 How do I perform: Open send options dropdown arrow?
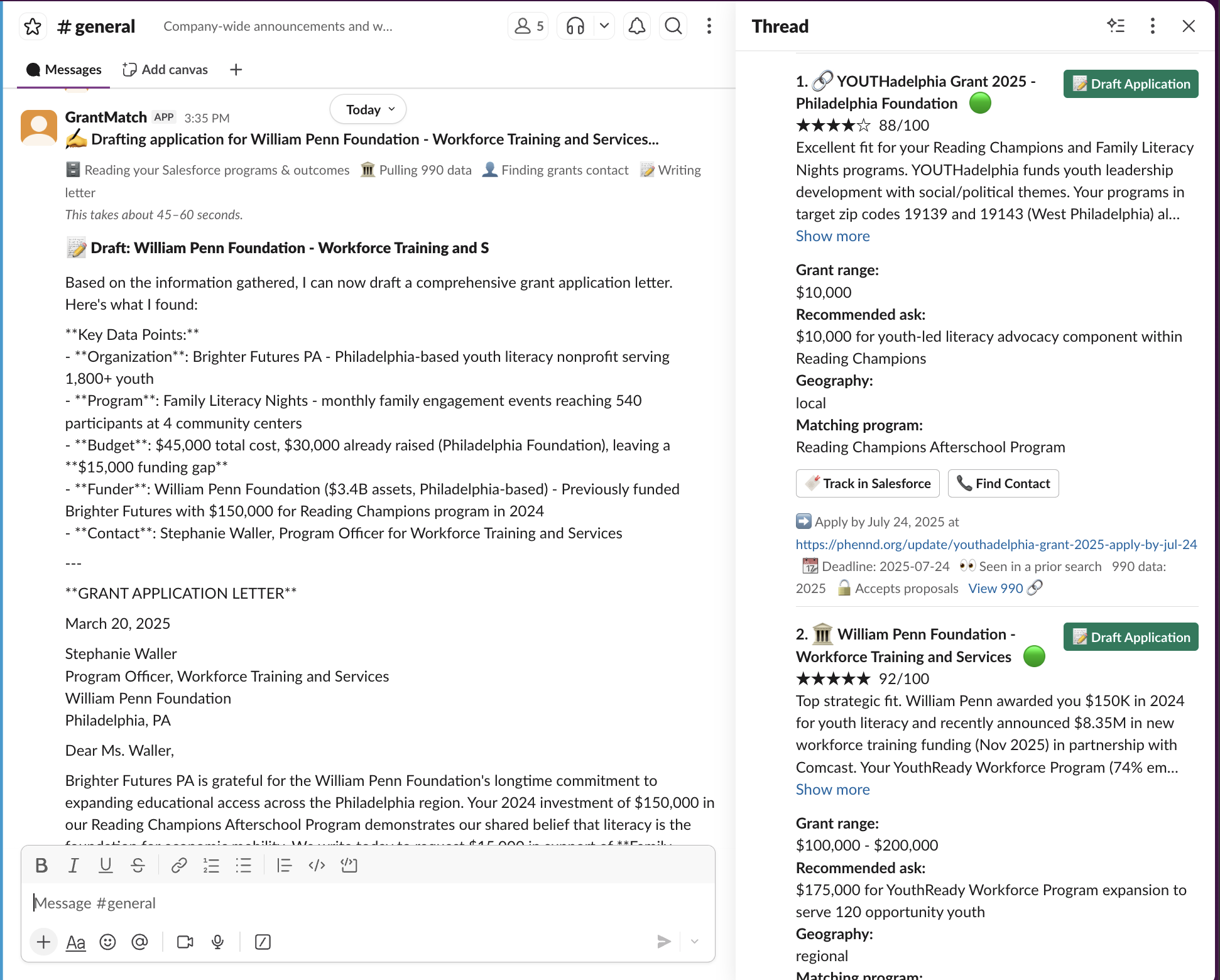694,942
